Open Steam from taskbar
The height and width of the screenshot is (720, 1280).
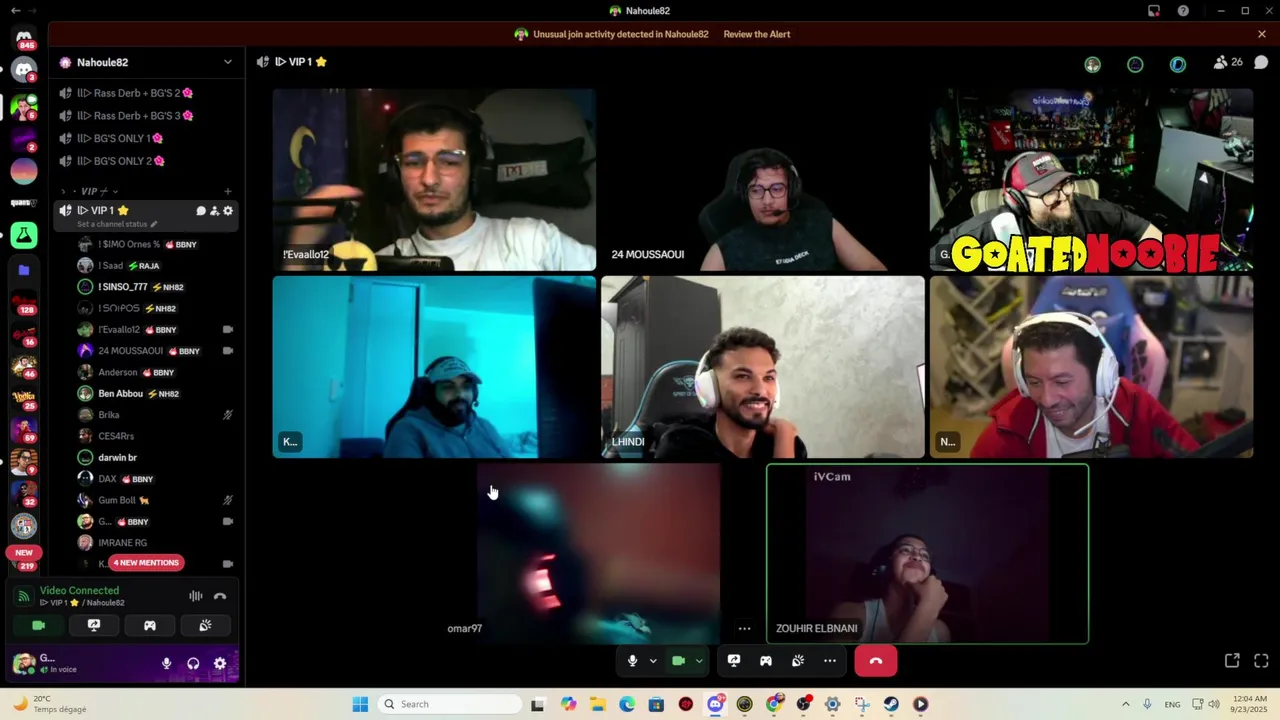tap(891, 704)
